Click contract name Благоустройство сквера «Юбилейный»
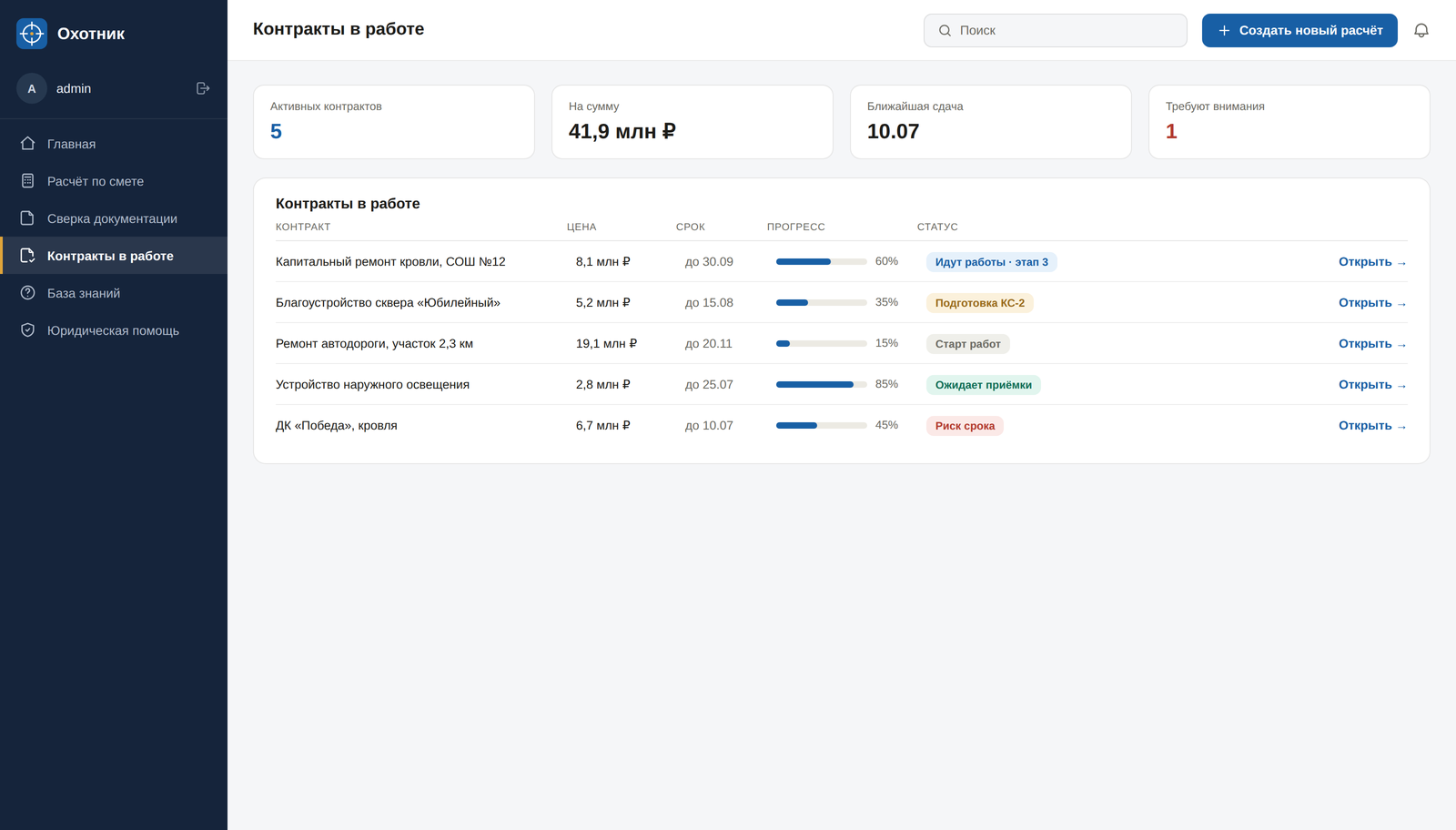1456x830 pixels. pyautogui.click(x=388, y=302)
